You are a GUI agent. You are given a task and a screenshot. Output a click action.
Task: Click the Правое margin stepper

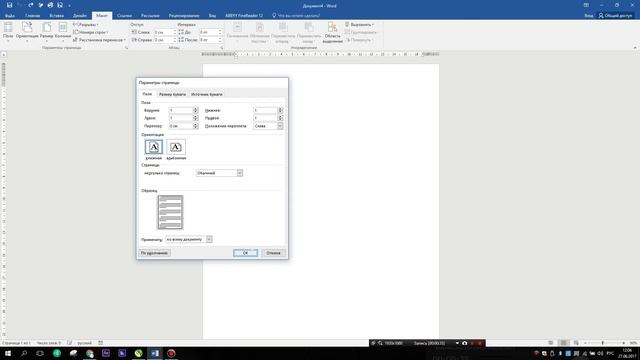[280, 118]
